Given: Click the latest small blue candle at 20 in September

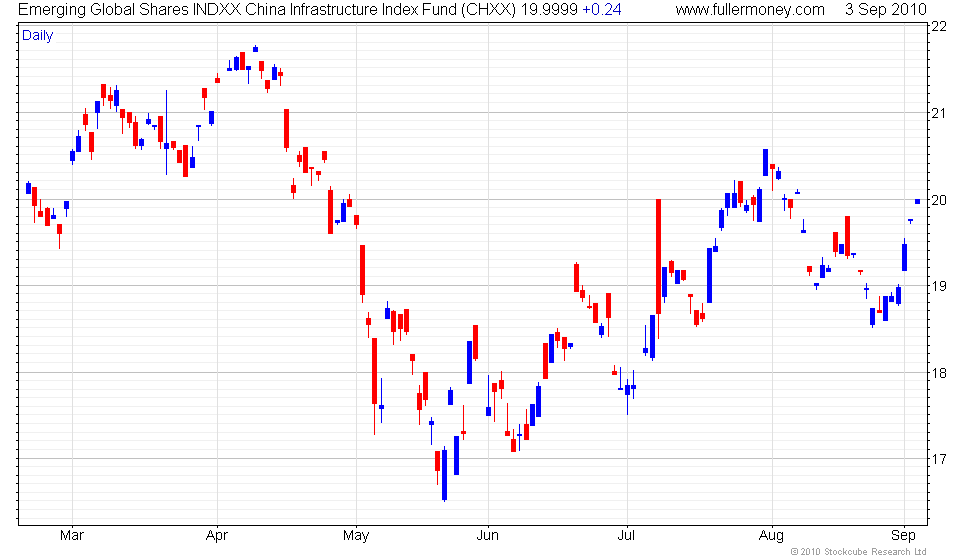Looking at the screenshot, I should (918, 201).
